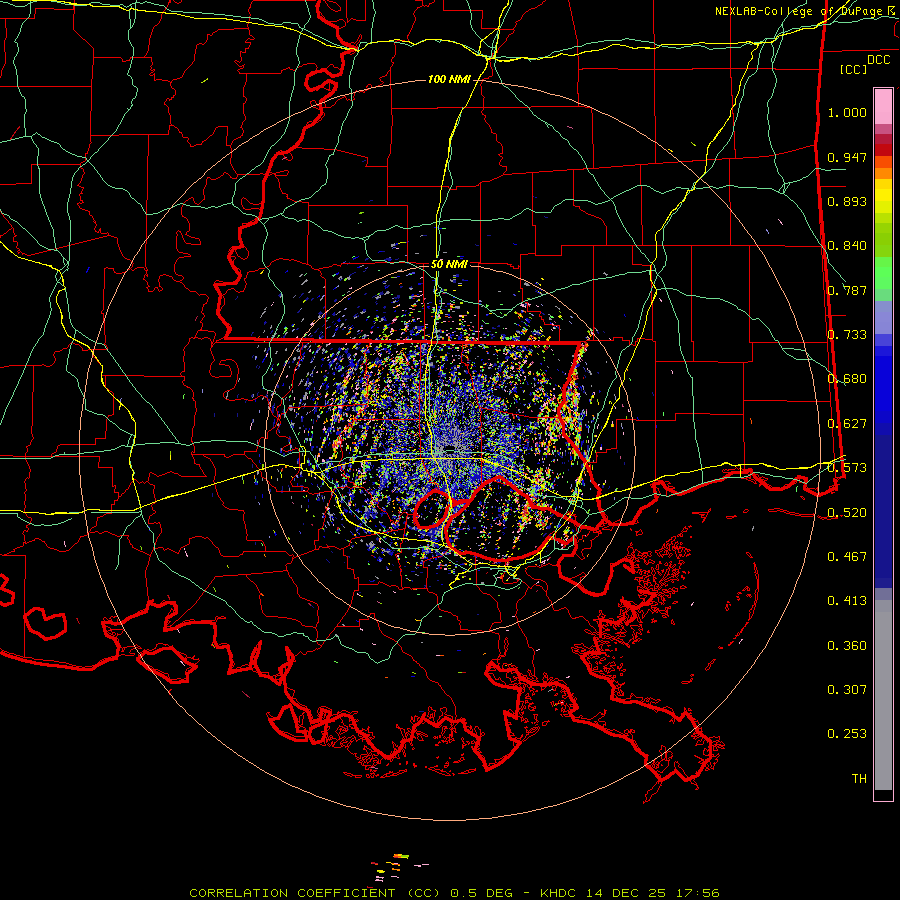Select the bright green color bar segment

coord(883,273)
